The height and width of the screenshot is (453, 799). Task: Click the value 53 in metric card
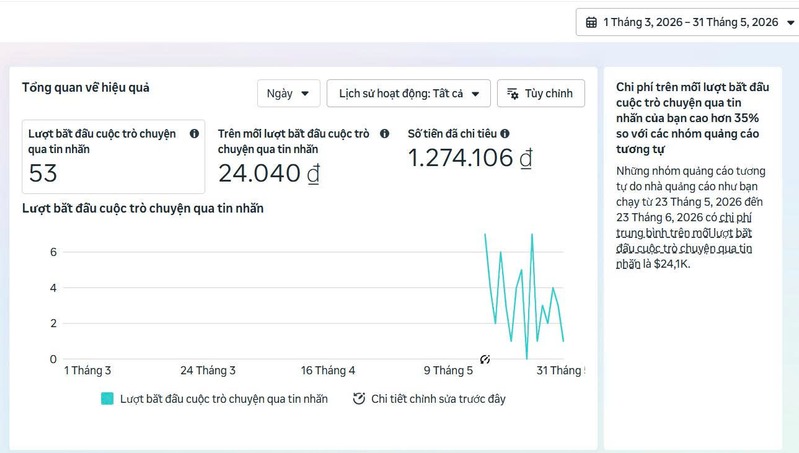coord(43,173)
